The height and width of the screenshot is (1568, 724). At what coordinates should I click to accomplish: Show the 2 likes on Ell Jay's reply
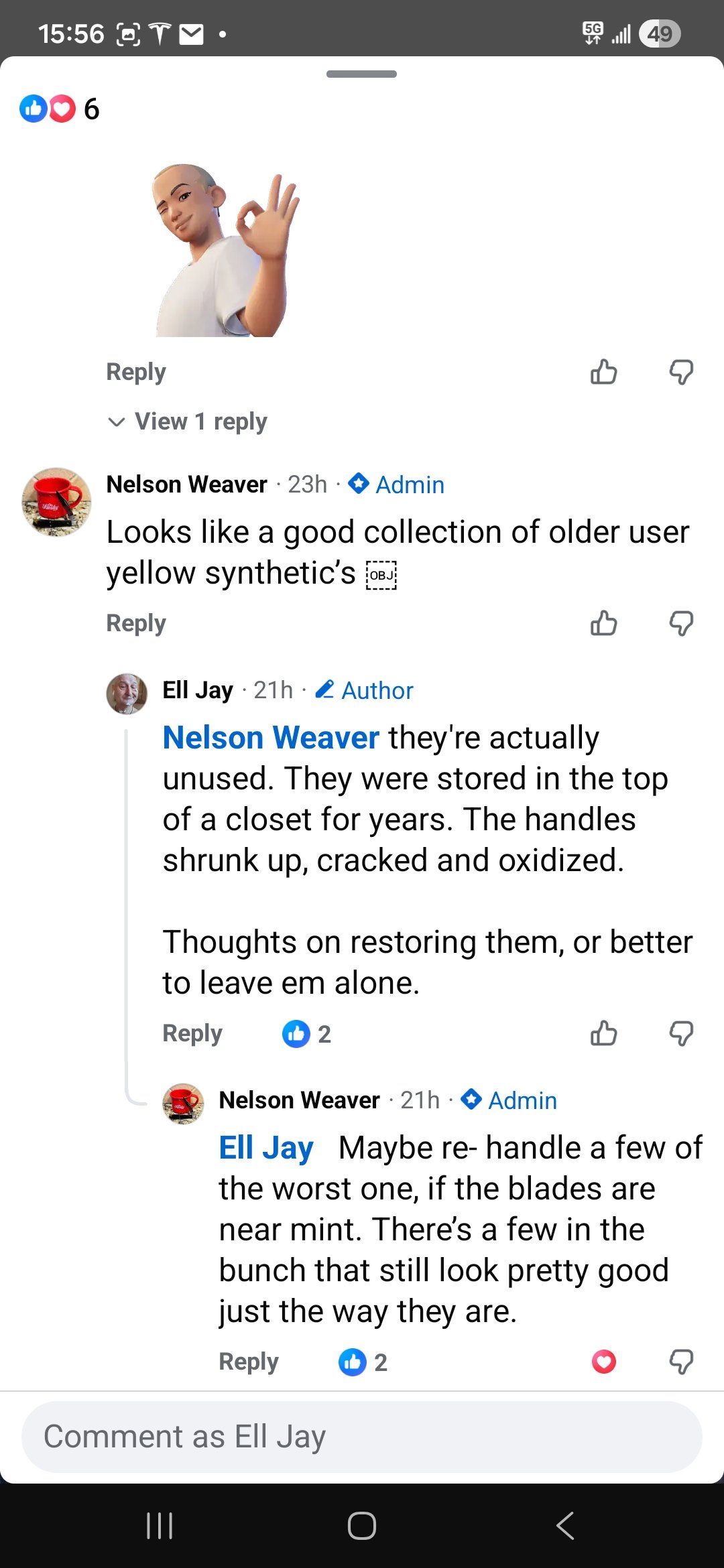click(x=307, y=1034)
